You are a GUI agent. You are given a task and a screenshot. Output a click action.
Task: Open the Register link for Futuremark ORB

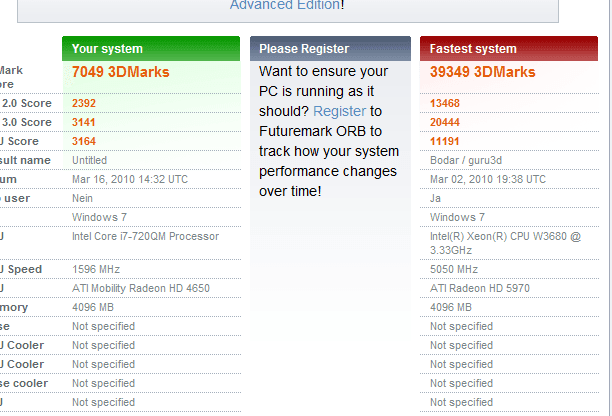coord(338,111)
